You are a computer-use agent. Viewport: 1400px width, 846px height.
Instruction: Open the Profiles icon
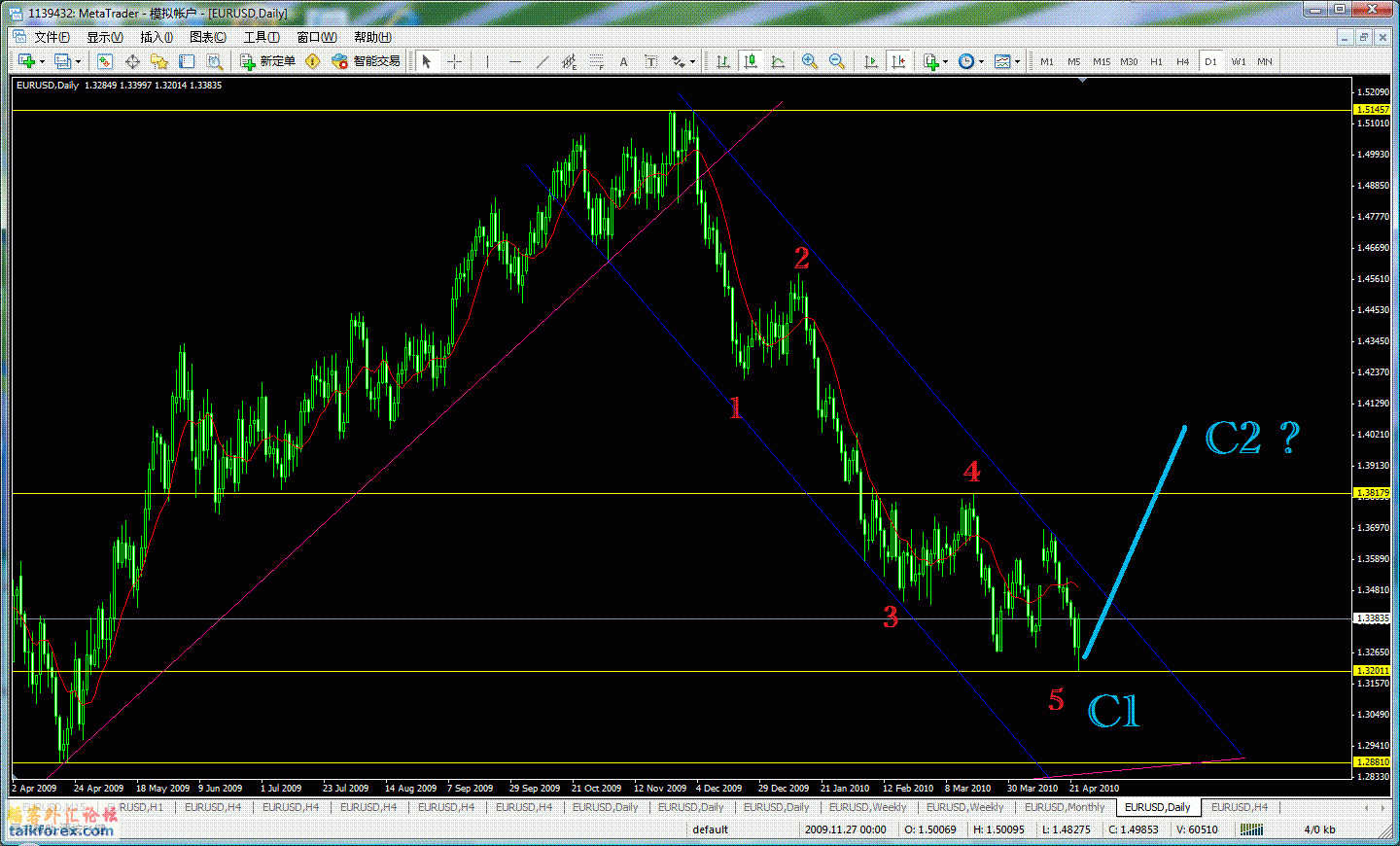62,61
